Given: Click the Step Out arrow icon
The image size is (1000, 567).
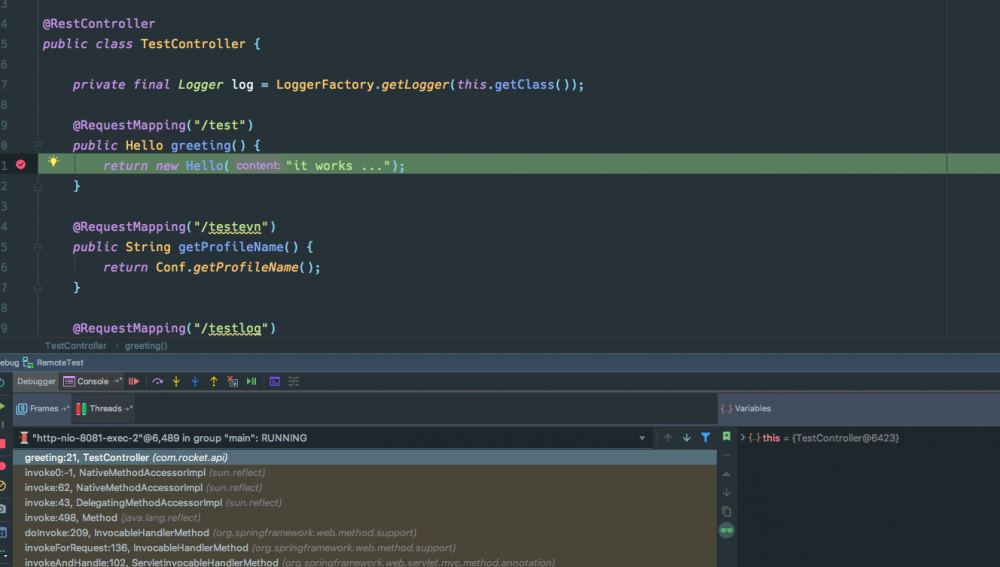Looking at the screenshot, I should click(213, 381).
